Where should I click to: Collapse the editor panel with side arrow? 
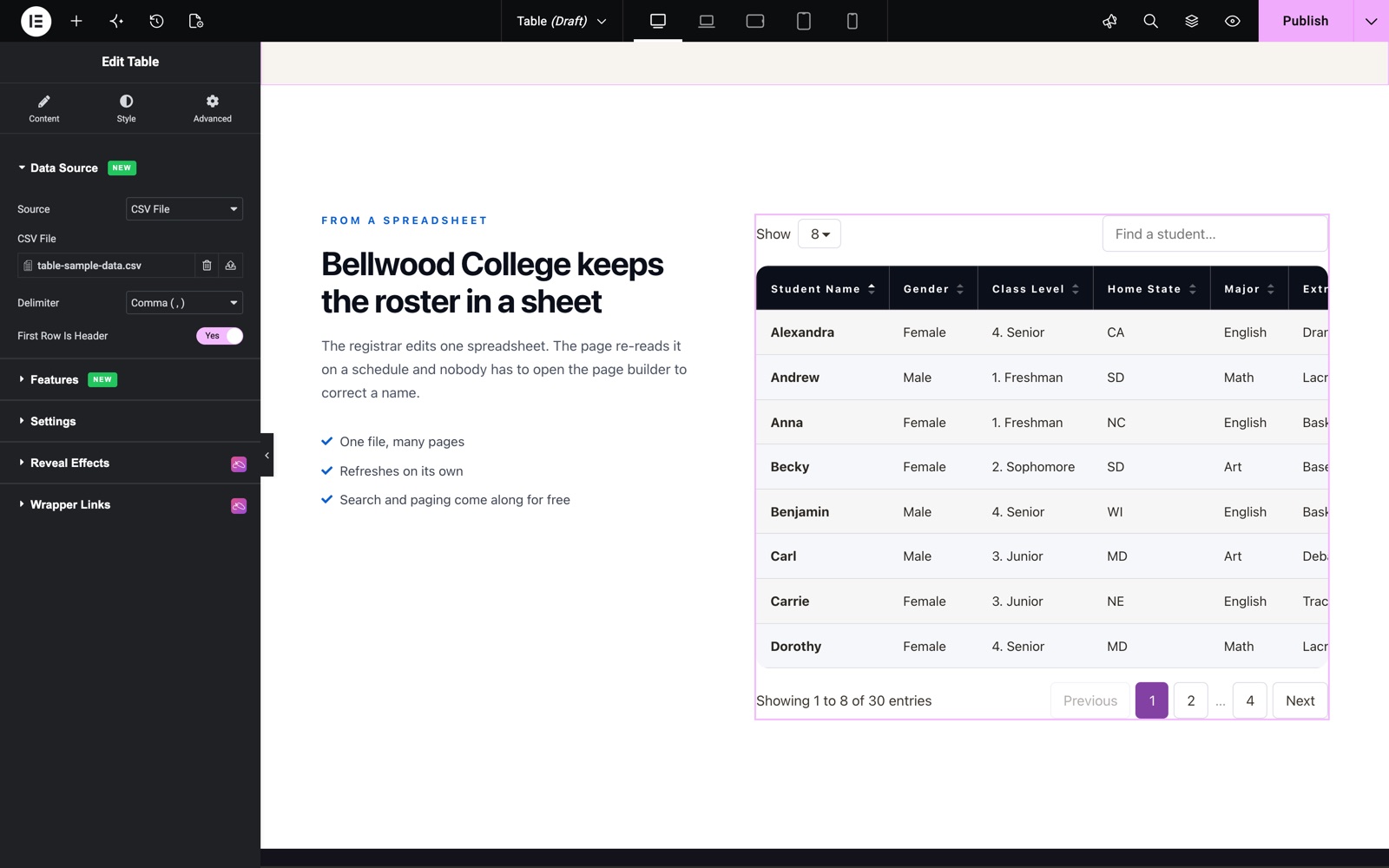[267, 455]
